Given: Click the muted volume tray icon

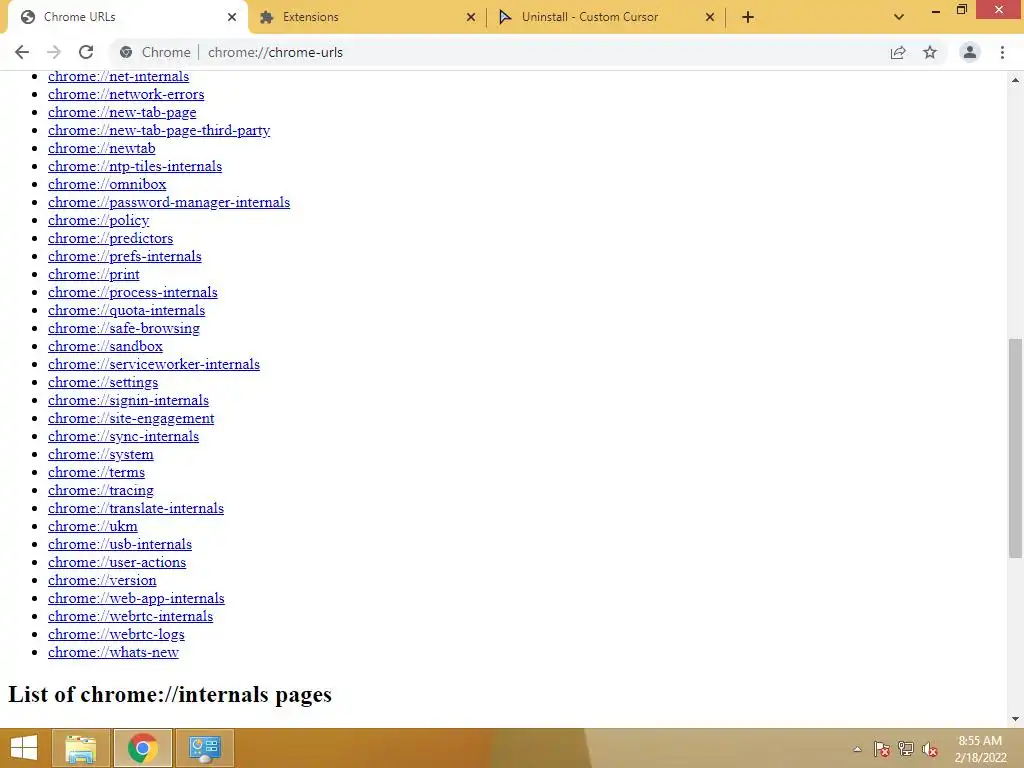Looking at the screenshot, I should pyautogui.click(x=930, y=749).
